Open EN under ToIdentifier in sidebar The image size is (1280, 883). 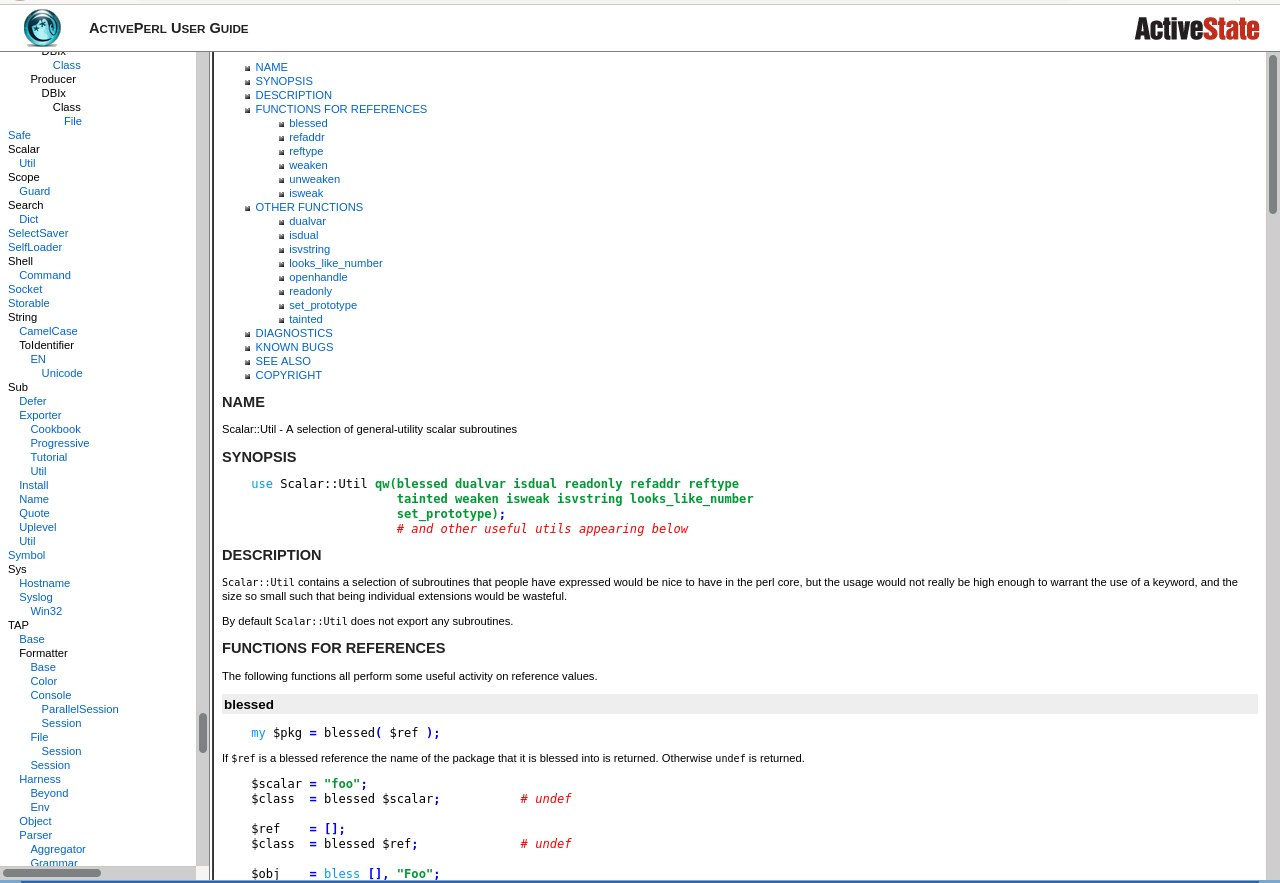(38, 359)
